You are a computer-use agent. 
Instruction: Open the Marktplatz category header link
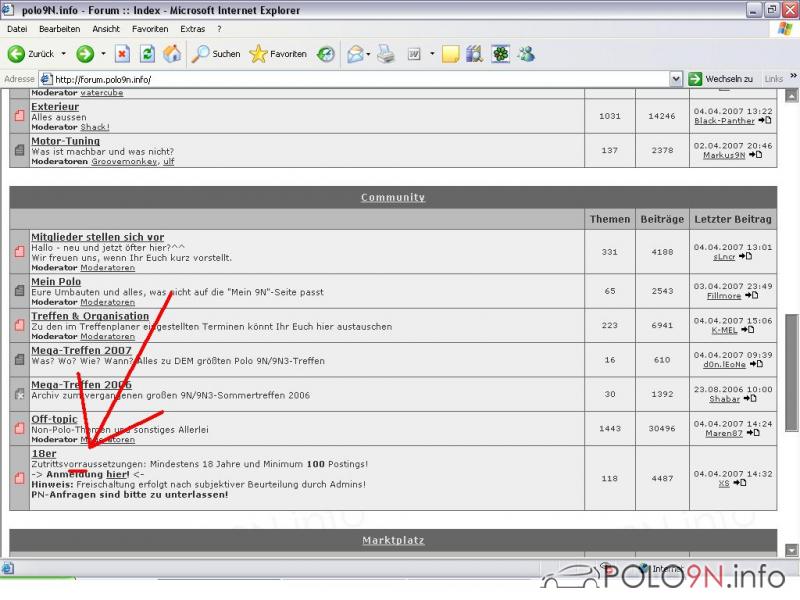click(x=393, y=540)
